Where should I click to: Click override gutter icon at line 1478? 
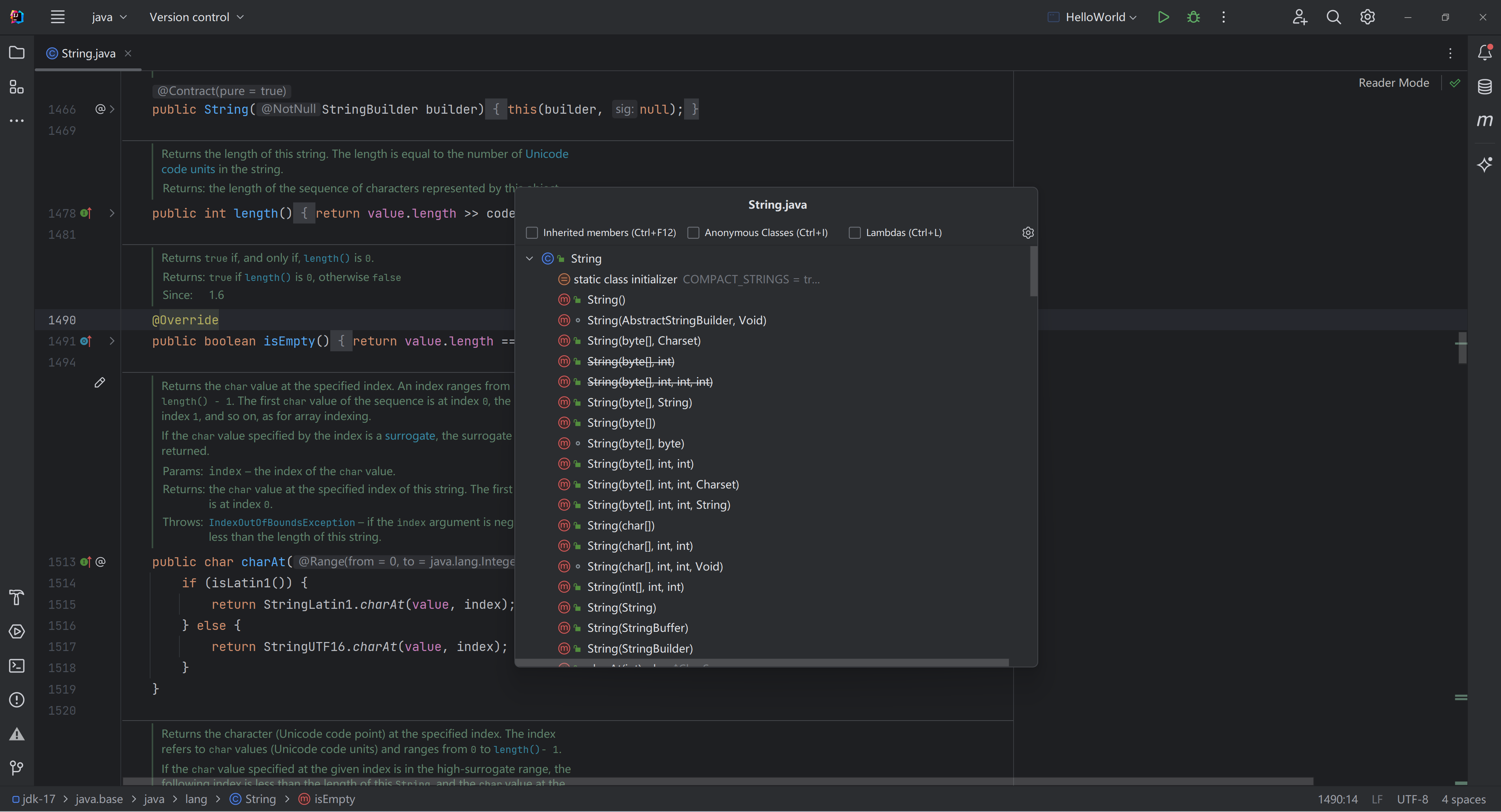tap(86, 213)
